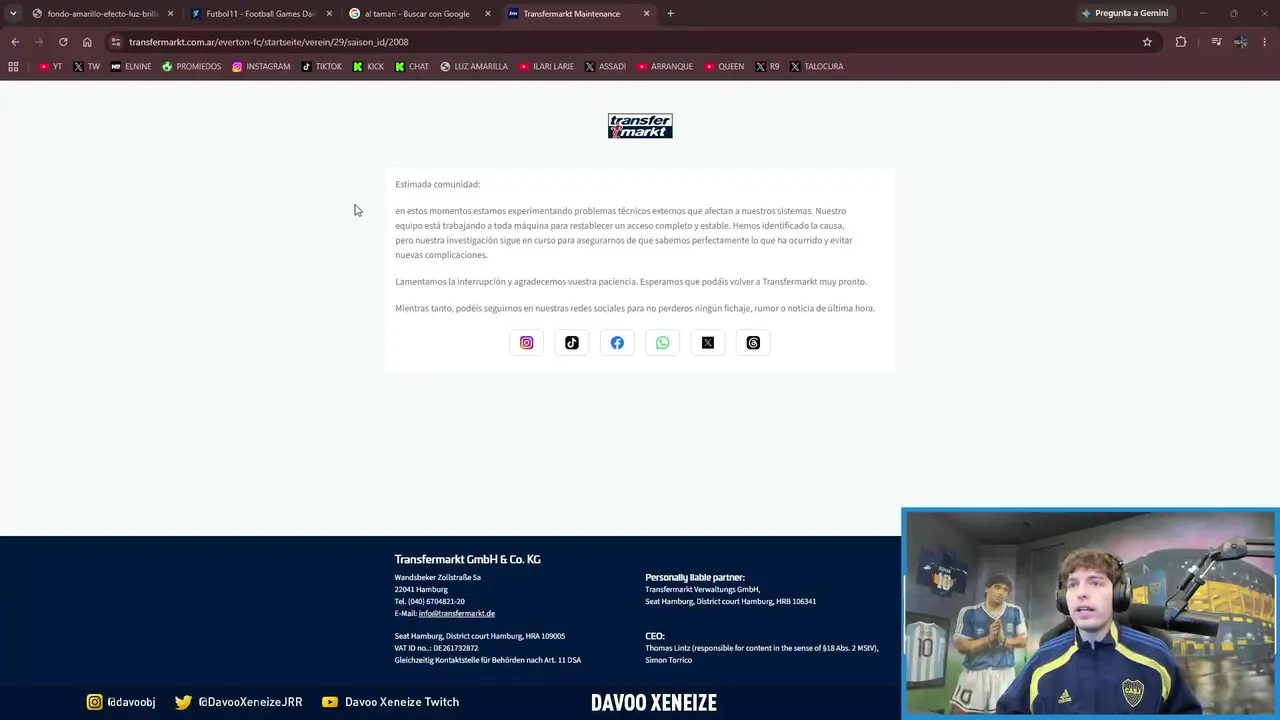The image size is (1280, 720).
Task: Click the Transfermarkt logo
Action: (x=640, y=126)
